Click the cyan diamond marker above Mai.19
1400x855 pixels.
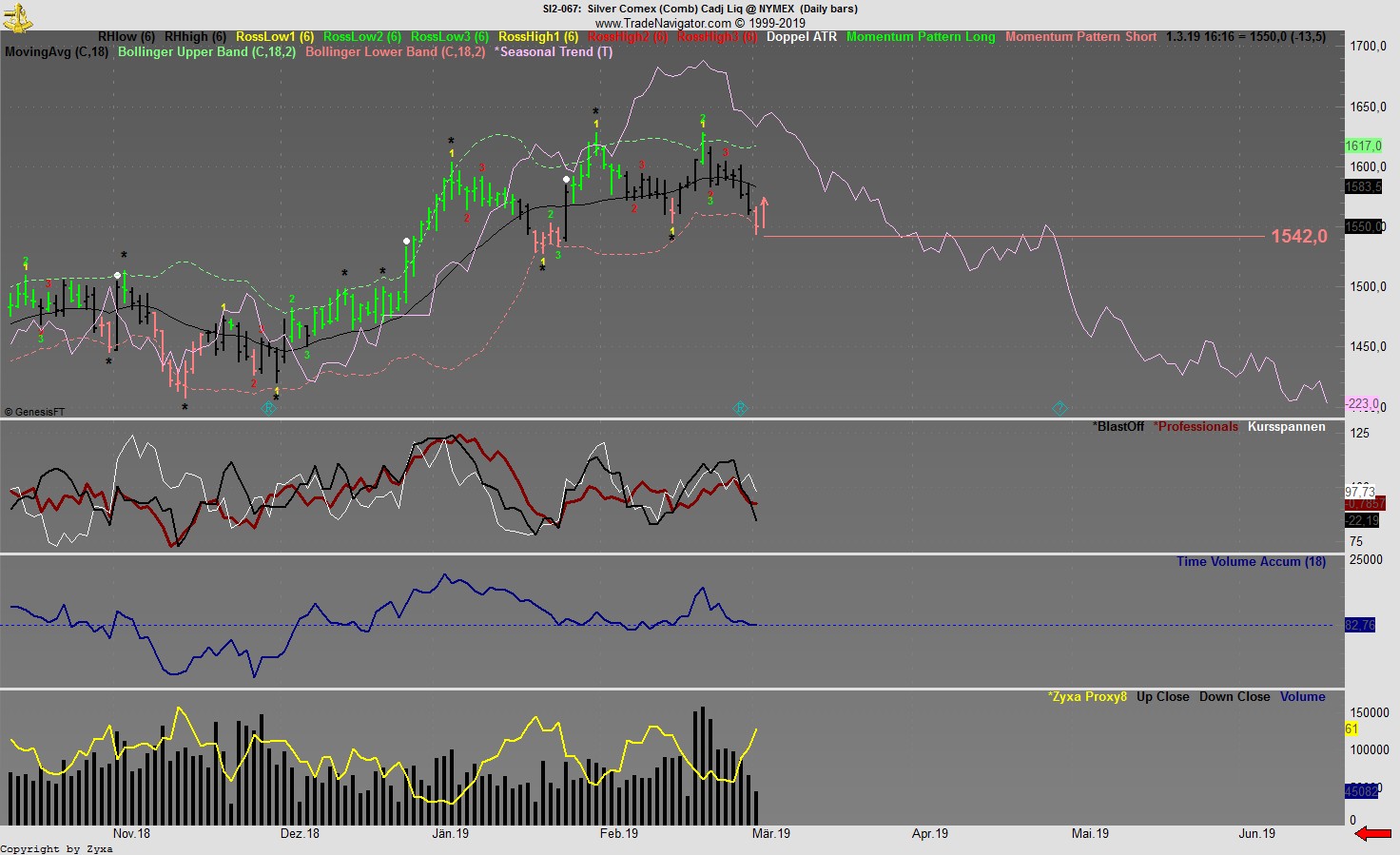click(1060, 408)
